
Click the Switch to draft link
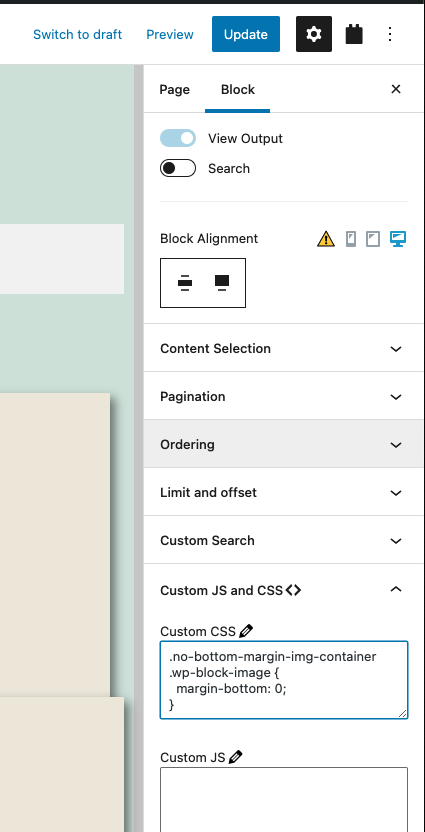tap(77, 34)
